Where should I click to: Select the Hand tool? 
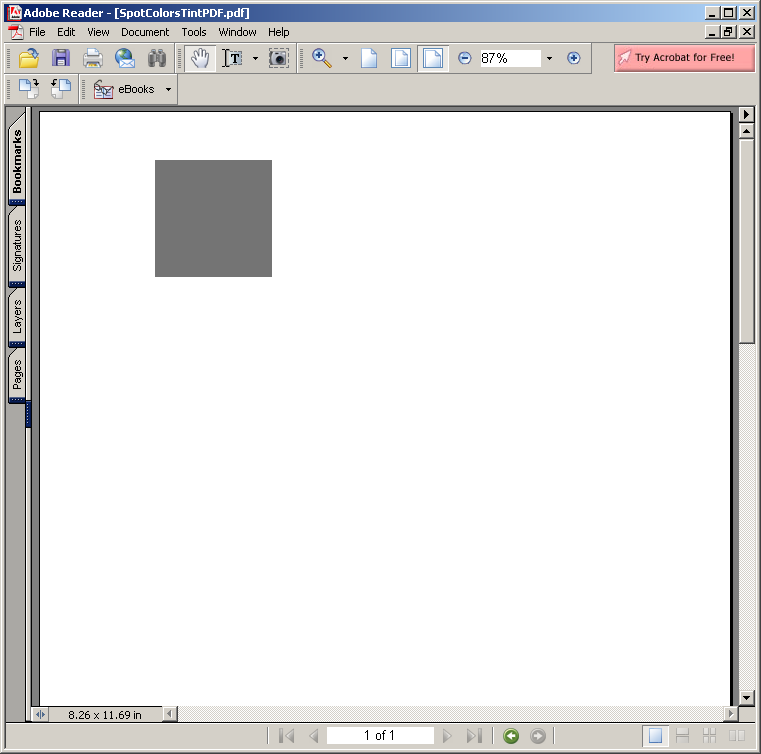[x=200, y=58]
